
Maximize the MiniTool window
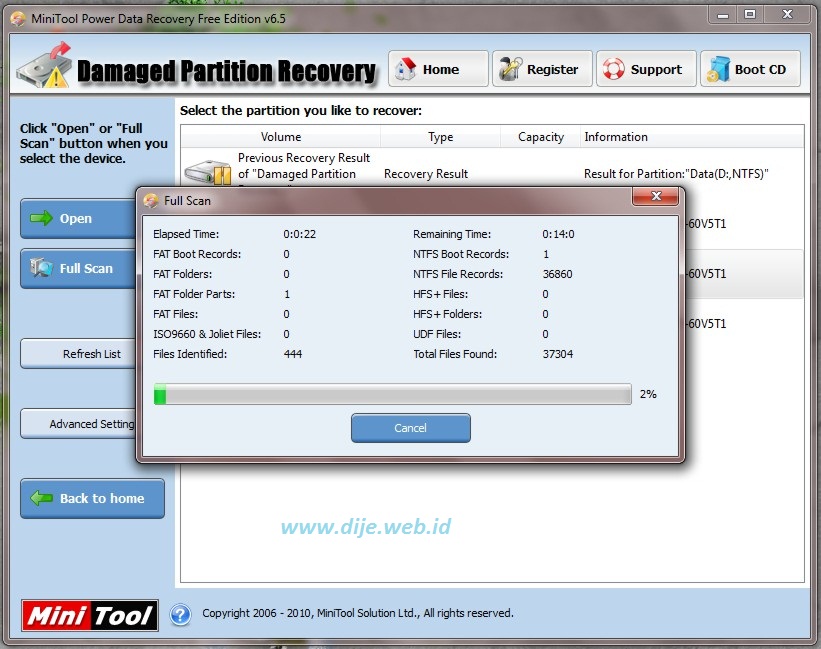click(x=750, y=14)
